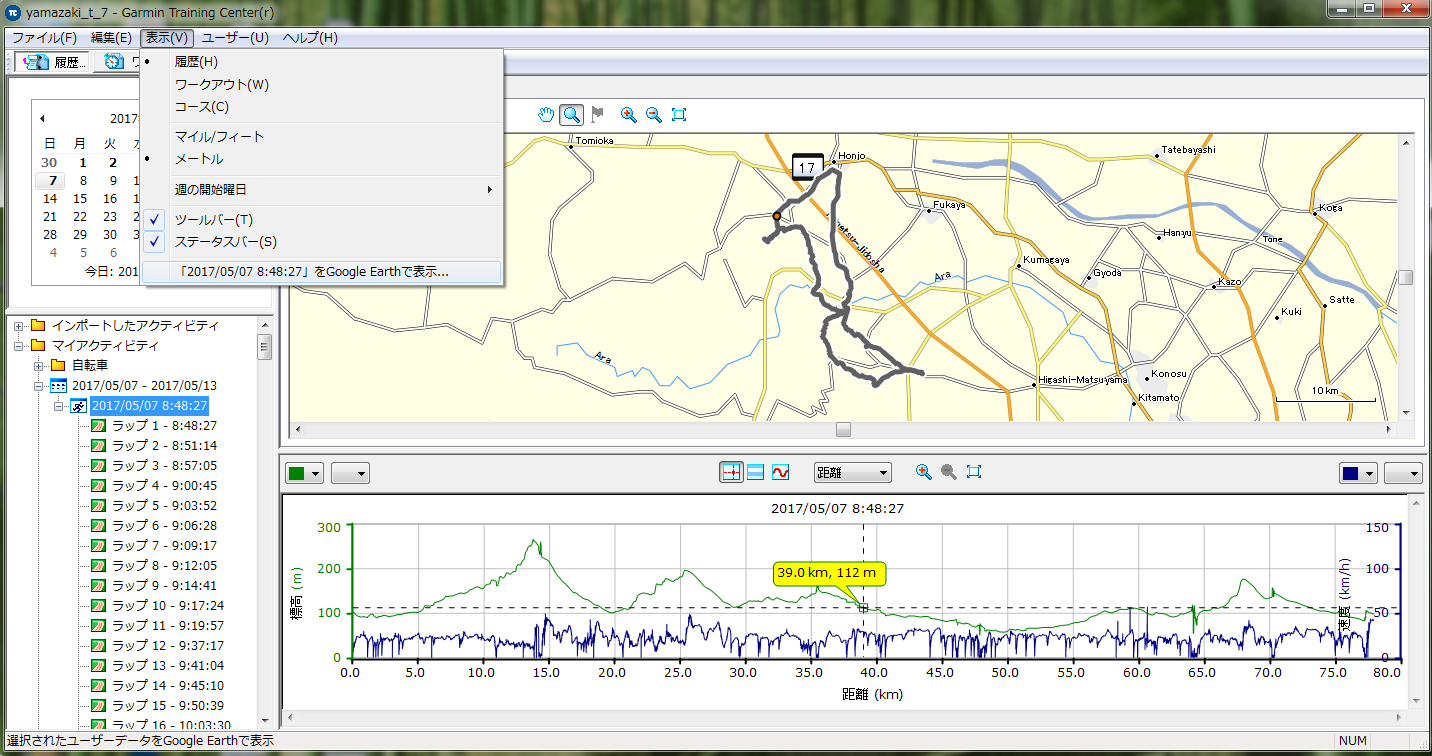The width and height of the screenshot is (1432, 756).
Task: Select ラップ 13 - 9:41:04
Action: [x=168, y=666]
